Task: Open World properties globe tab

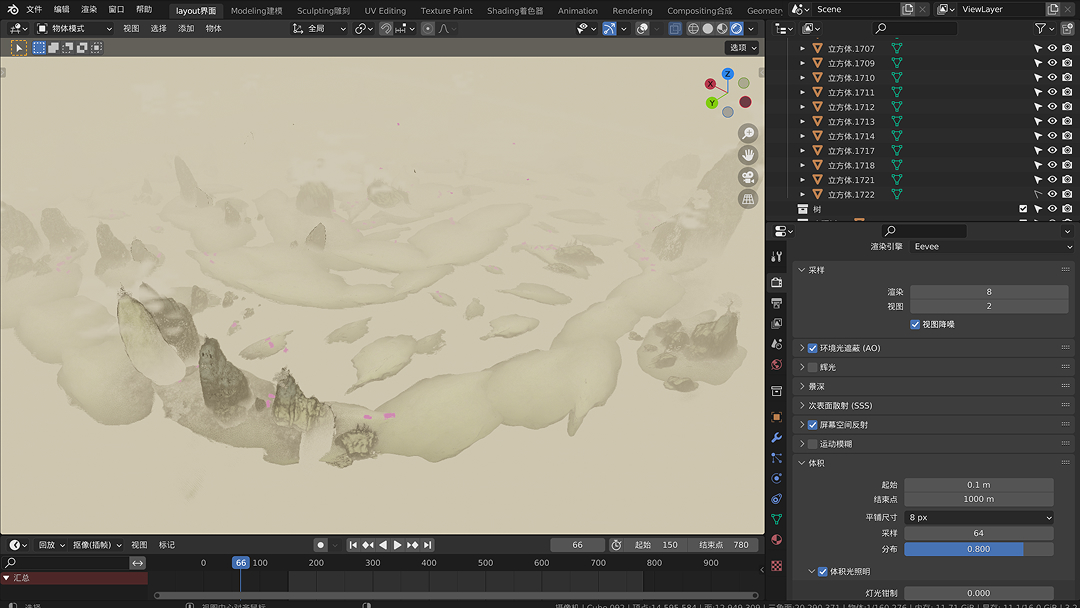Action: click(x=776, y=364)
